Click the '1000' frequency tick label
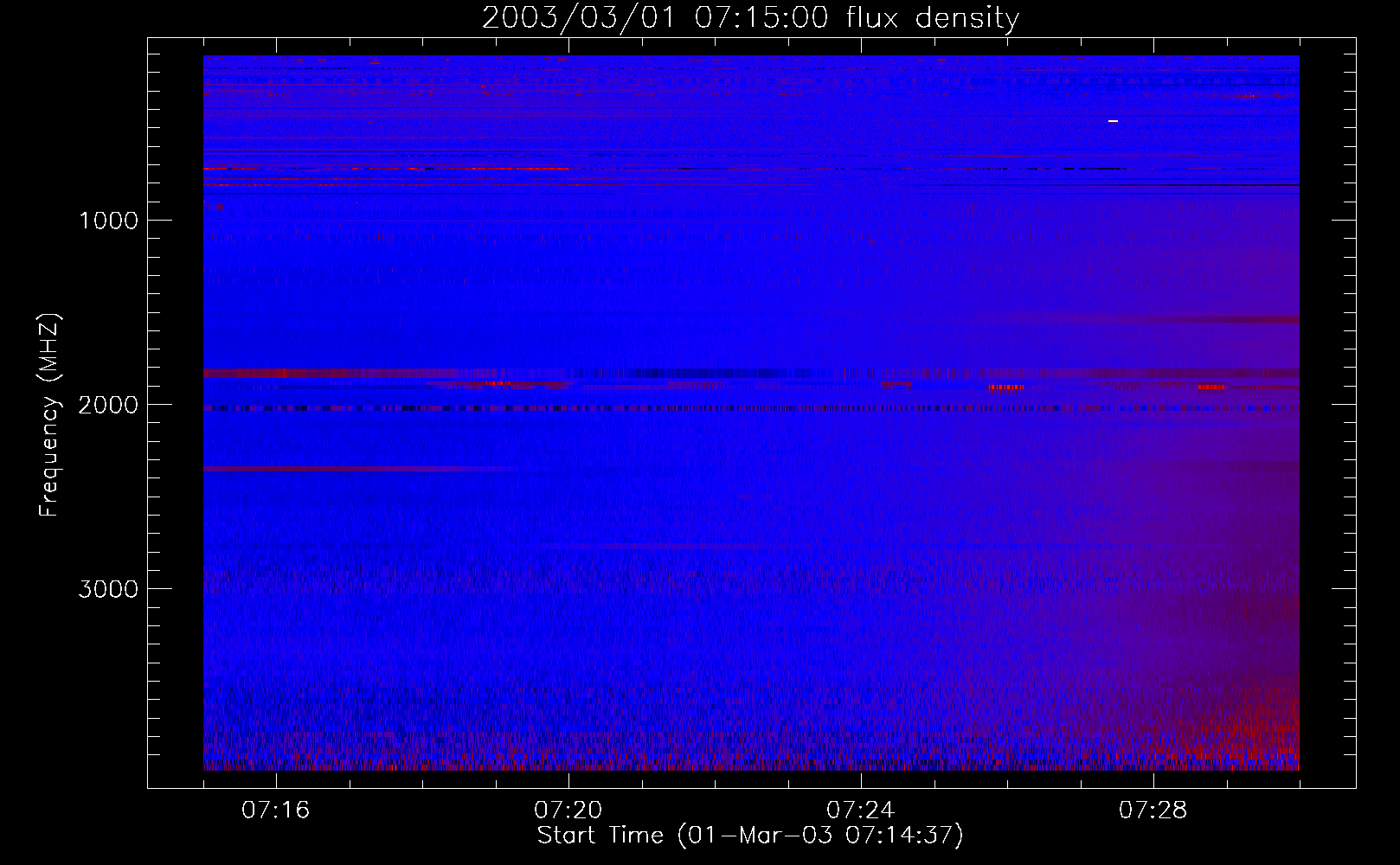Screen dimensions: 1400x865 tap(108, 221)
